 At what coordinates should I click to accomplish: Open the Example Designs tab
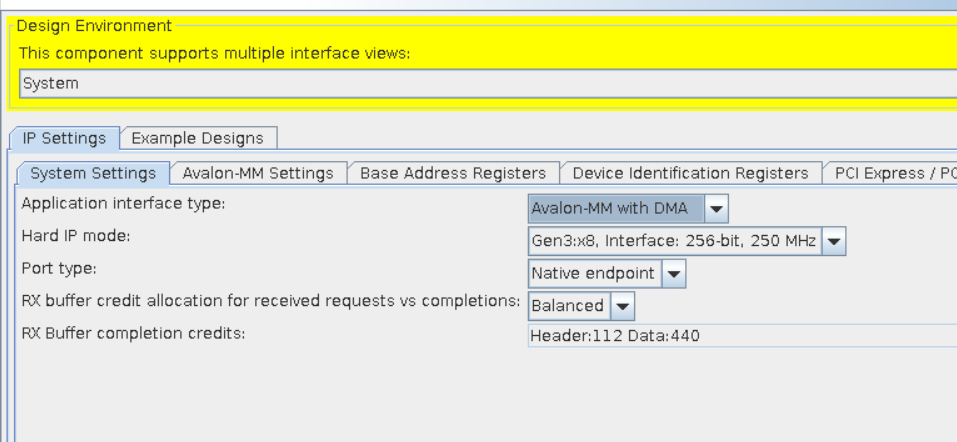(197, 138)
